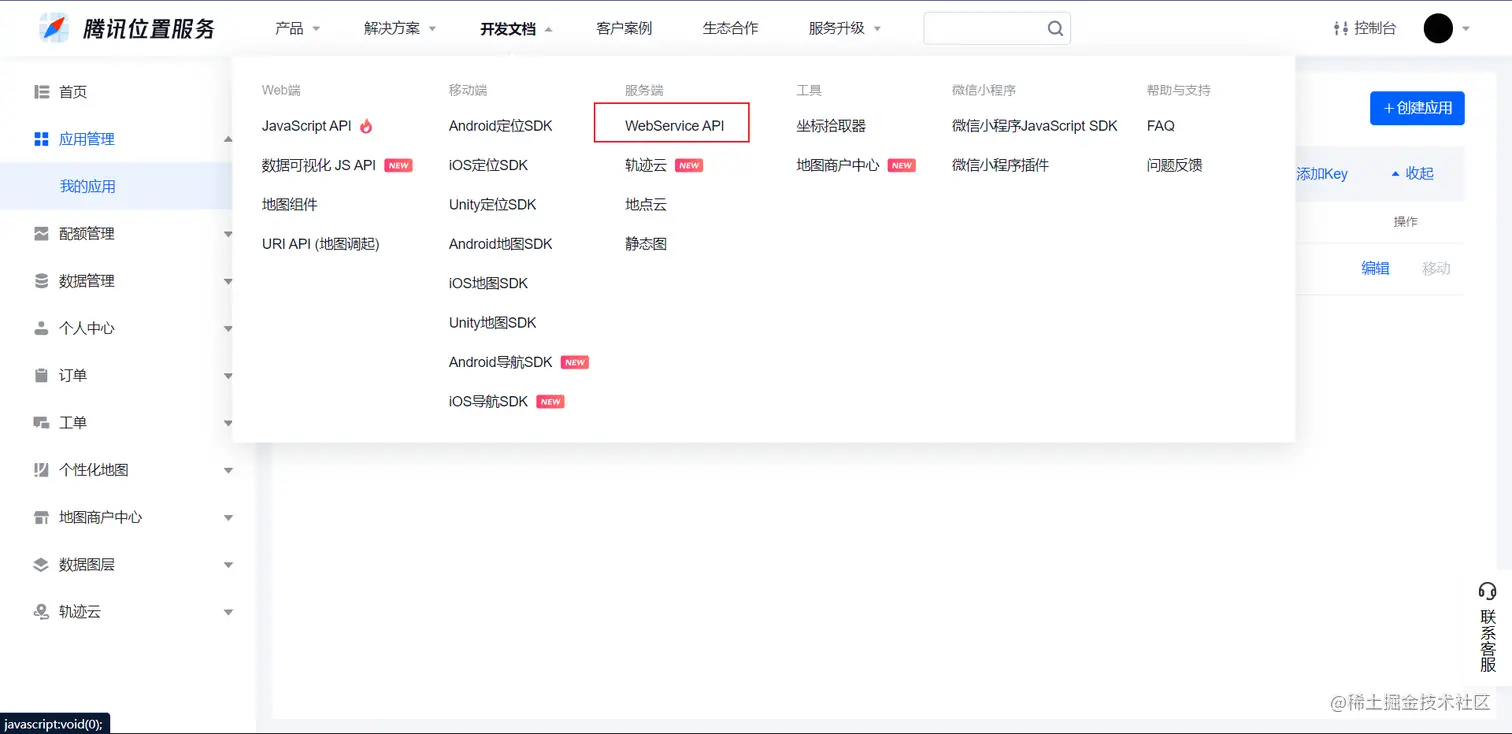Expand the 产品 top menu
This screenshot has width=1512, height=734.
tap(297, 28)
